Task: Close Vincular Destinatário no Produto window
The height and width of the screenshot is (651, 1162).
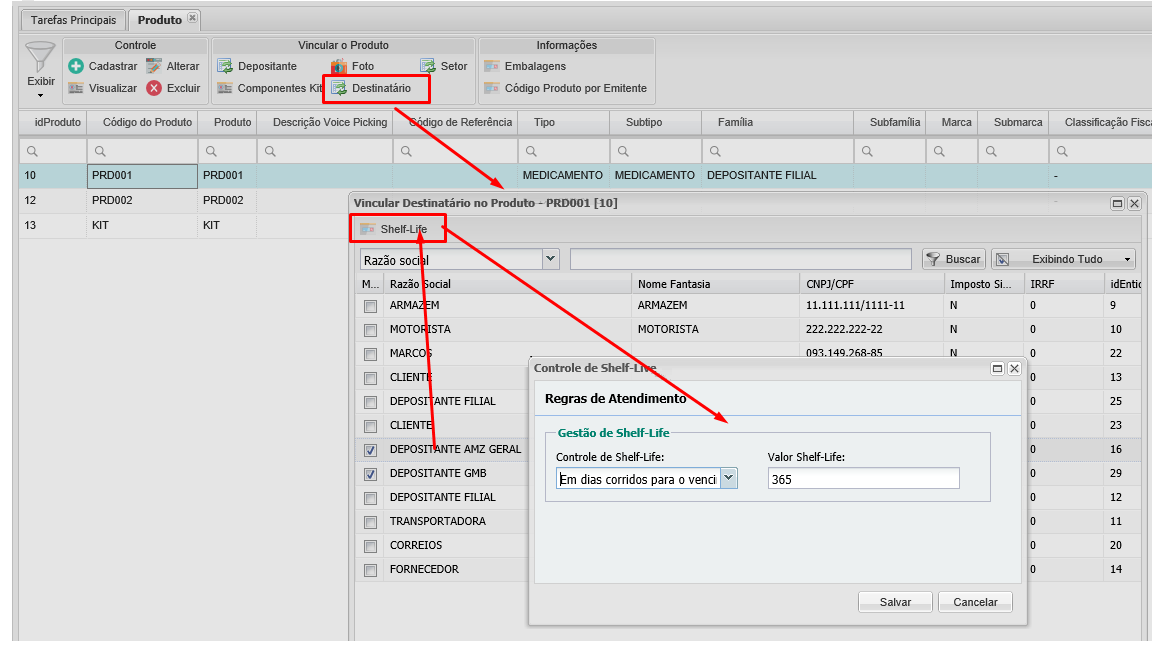Action: pyautogui.click(x=1134, y=203)
